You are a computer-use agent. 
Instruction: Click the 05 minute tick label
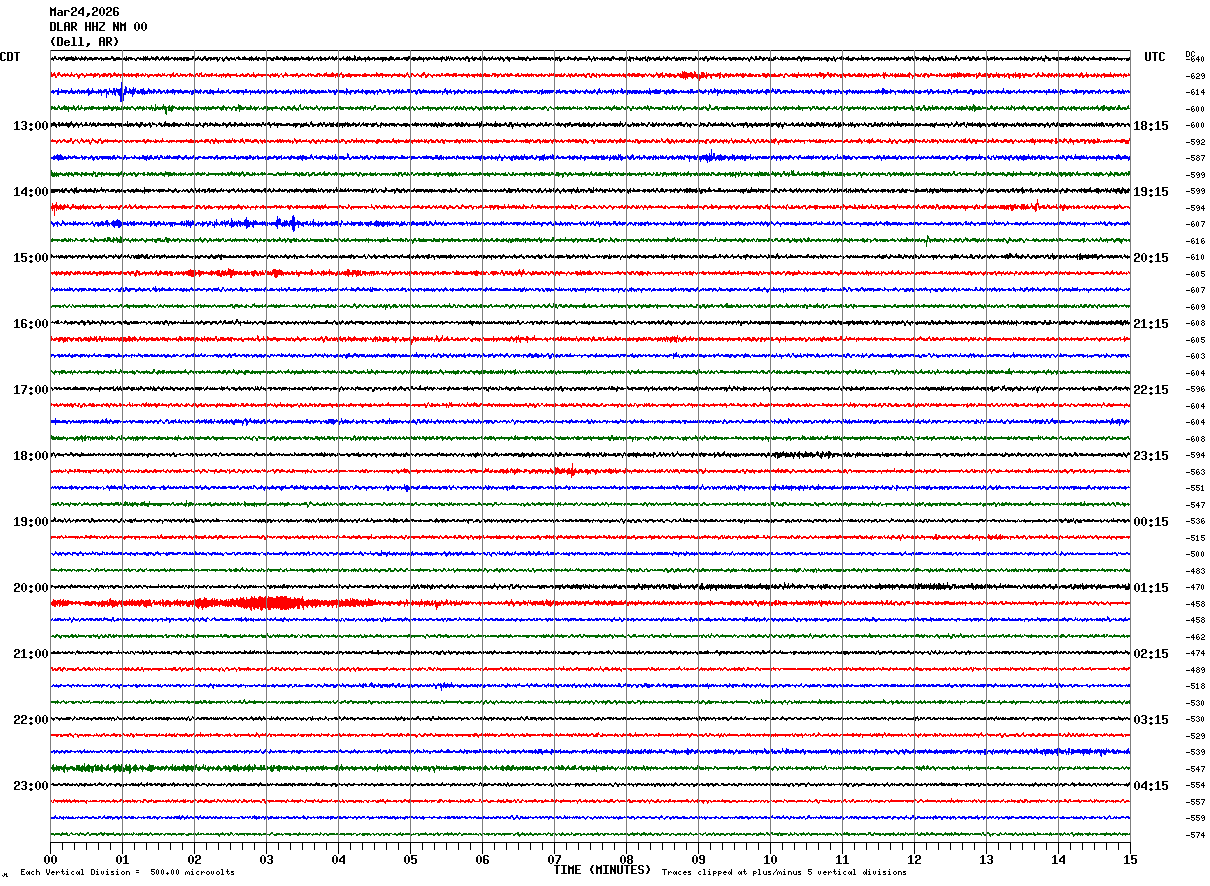click(x=410, y=859)
